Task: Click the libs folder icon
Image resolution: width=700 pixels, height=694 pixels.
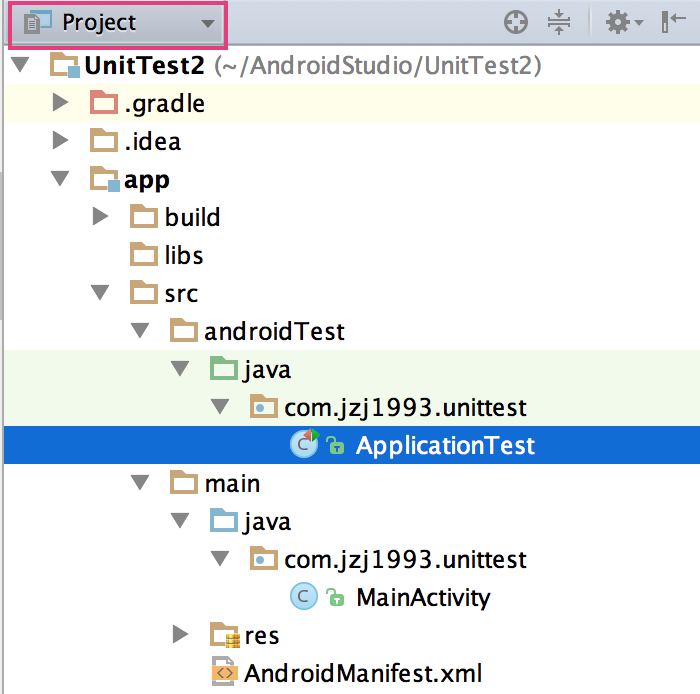Action: [x=144, y=254]
